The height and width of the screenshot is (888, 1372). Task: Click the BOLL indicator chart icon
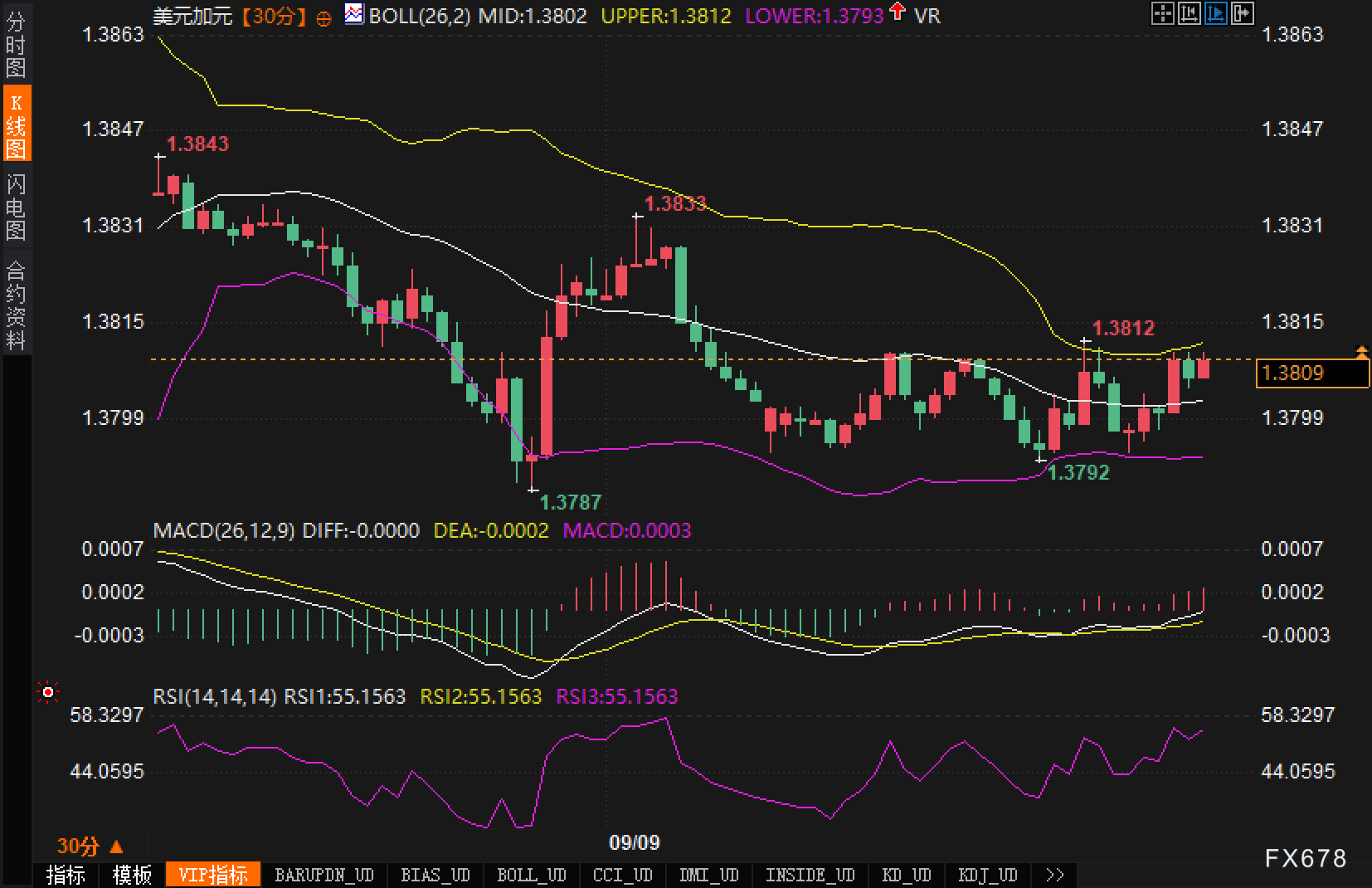354,14
